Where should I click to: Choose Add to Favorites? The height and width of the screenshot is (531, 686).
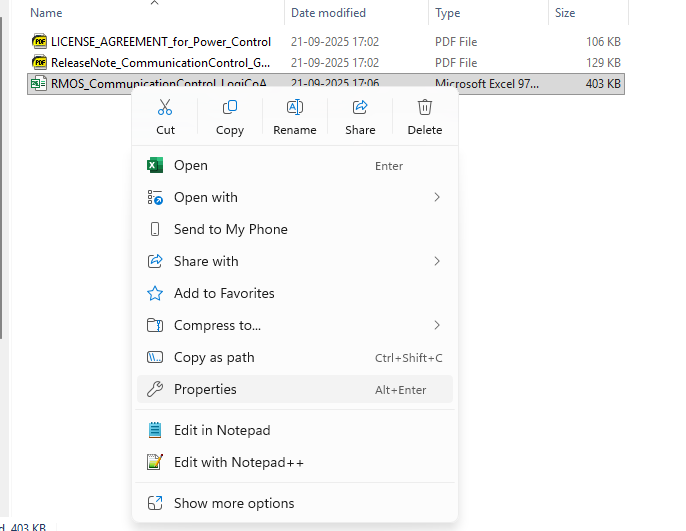224,293
